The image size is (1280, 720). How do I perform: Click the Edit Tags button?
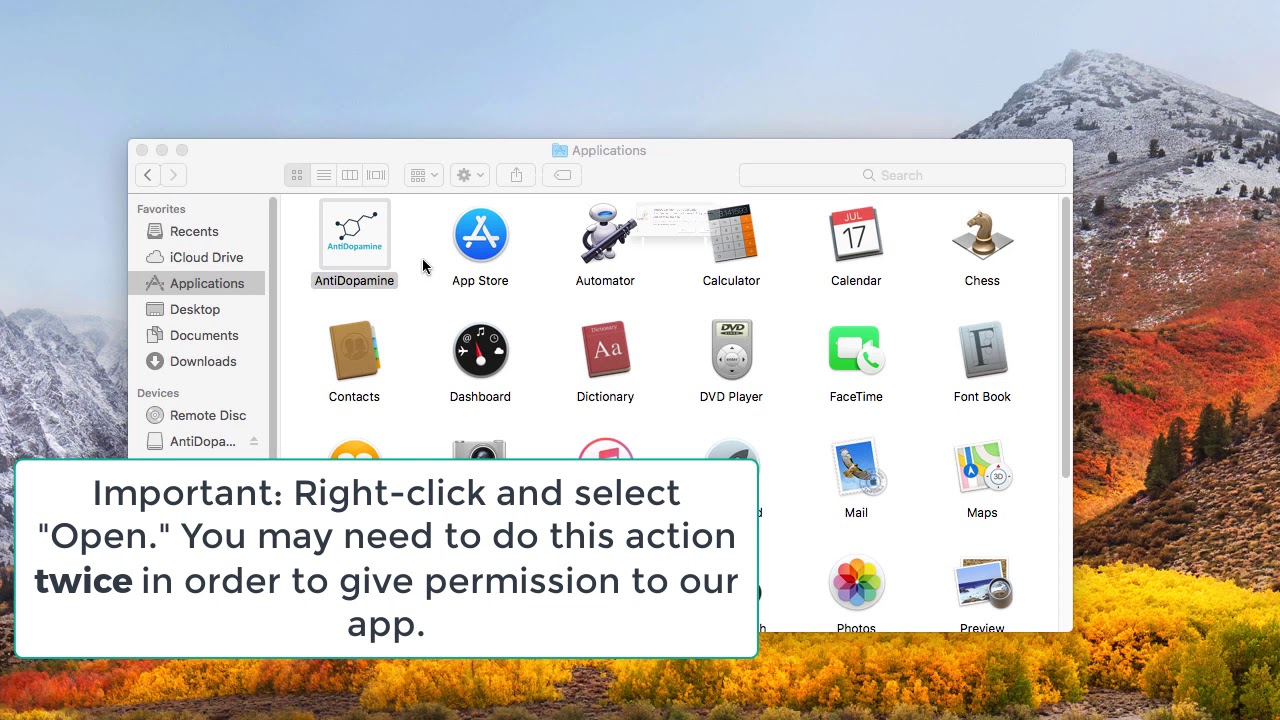(x=563, y=175)
